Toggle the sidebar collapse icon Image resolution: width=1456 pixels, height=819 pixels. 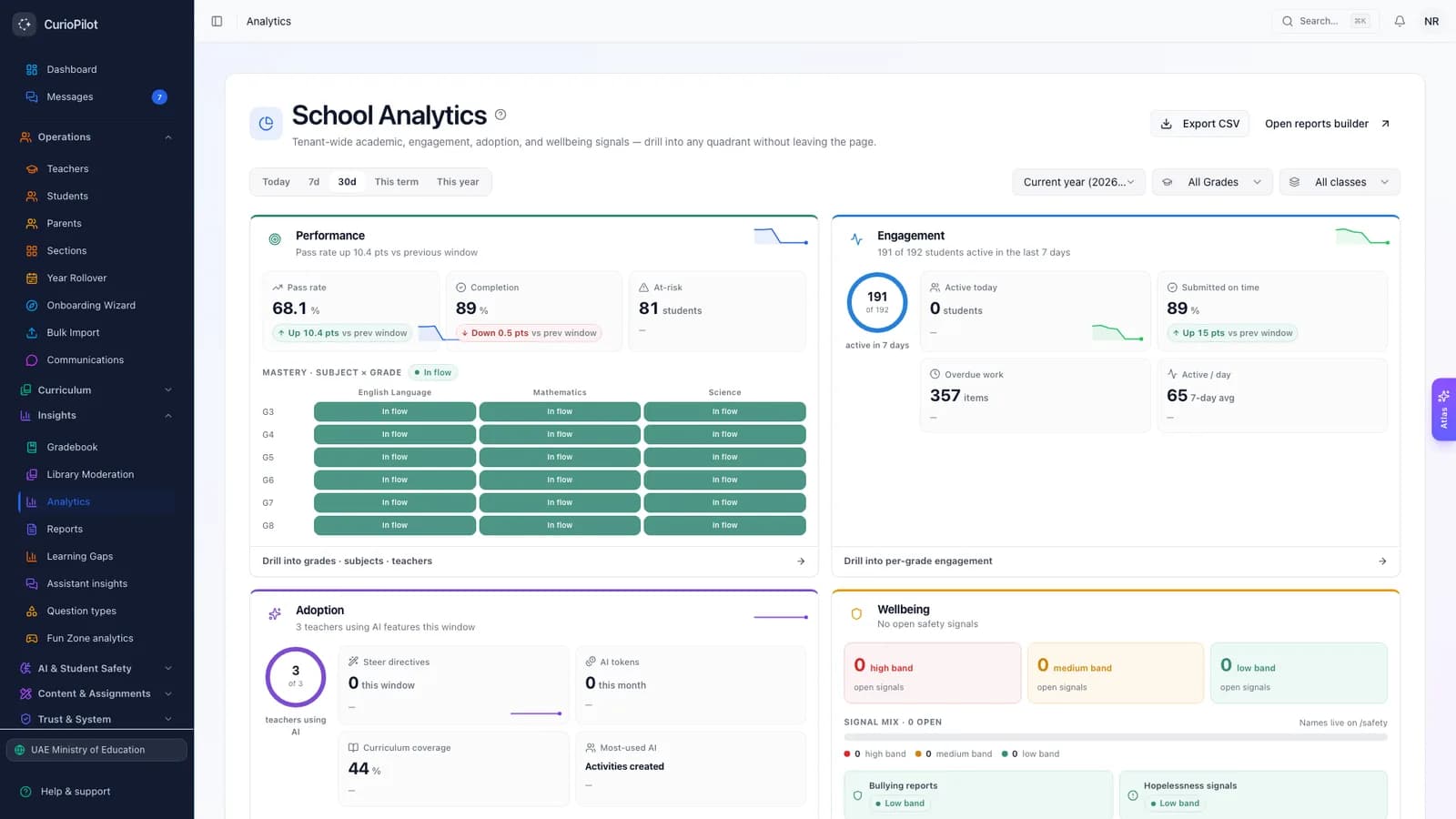pyautogui.click(x=217, y=21)
